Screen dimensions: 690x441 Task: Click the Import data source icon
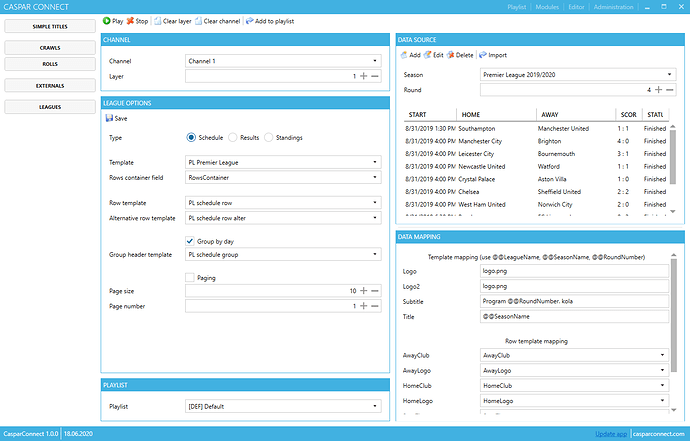tap(483, 55)
